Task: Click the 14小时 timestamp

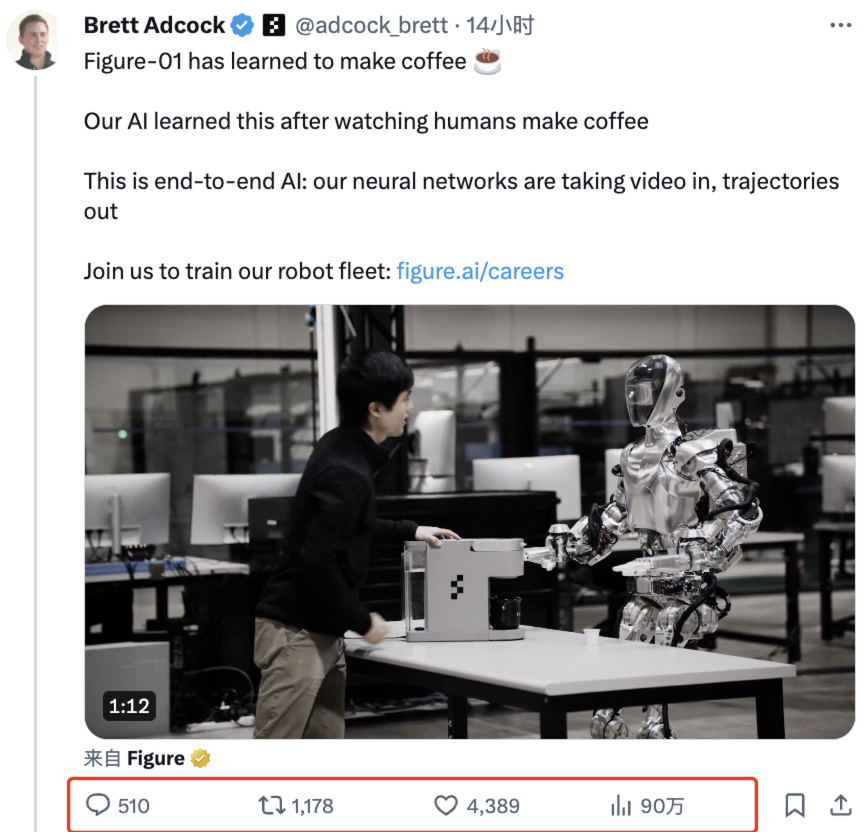Action: tap(500, 25)
